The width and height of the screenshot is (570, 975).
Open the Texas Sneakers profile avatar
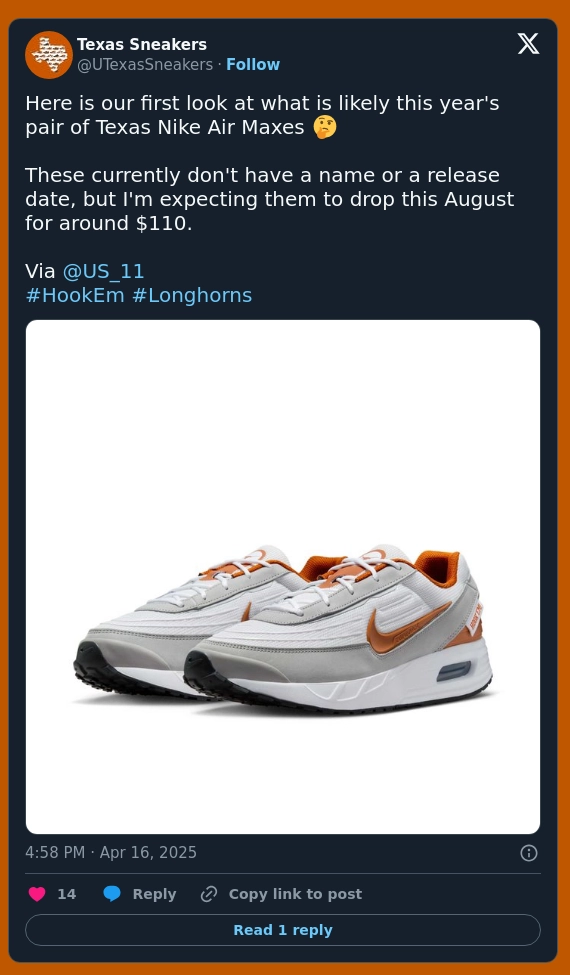click(x=49, y=55)
